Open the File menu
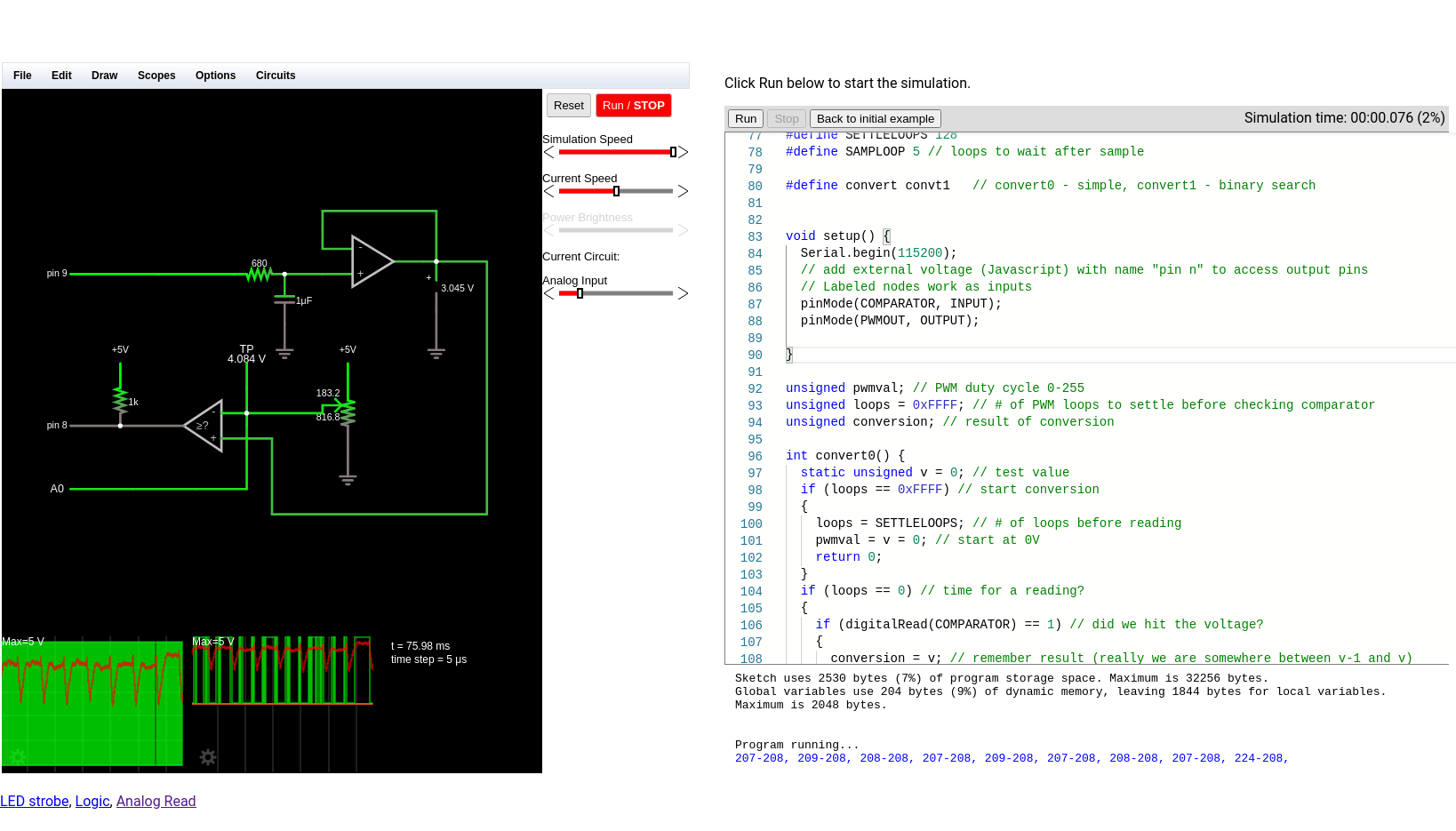1456x831 pixels. click(22, 76)
